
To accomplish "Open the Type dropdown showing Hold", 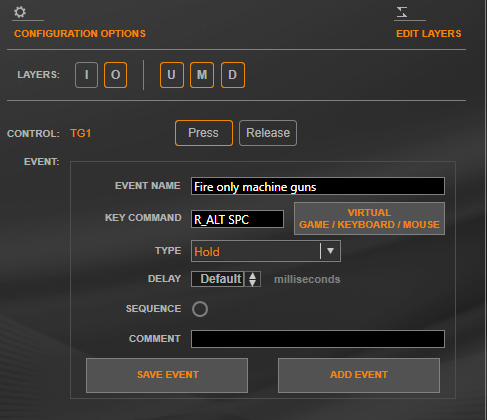I will click(x=266, y=251).
